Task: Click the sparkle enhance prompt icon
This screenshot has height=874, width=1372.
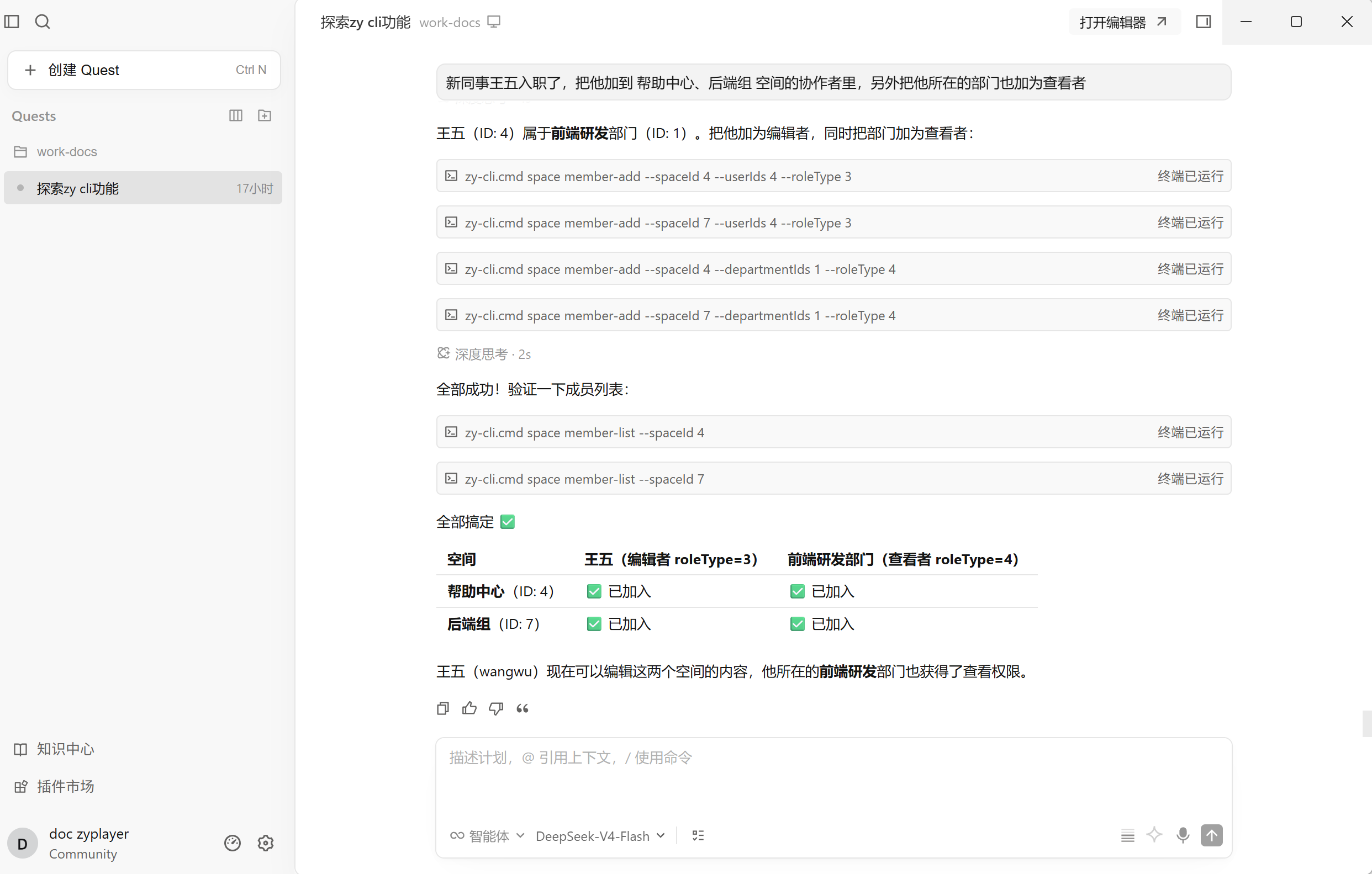Action: 1154,835
